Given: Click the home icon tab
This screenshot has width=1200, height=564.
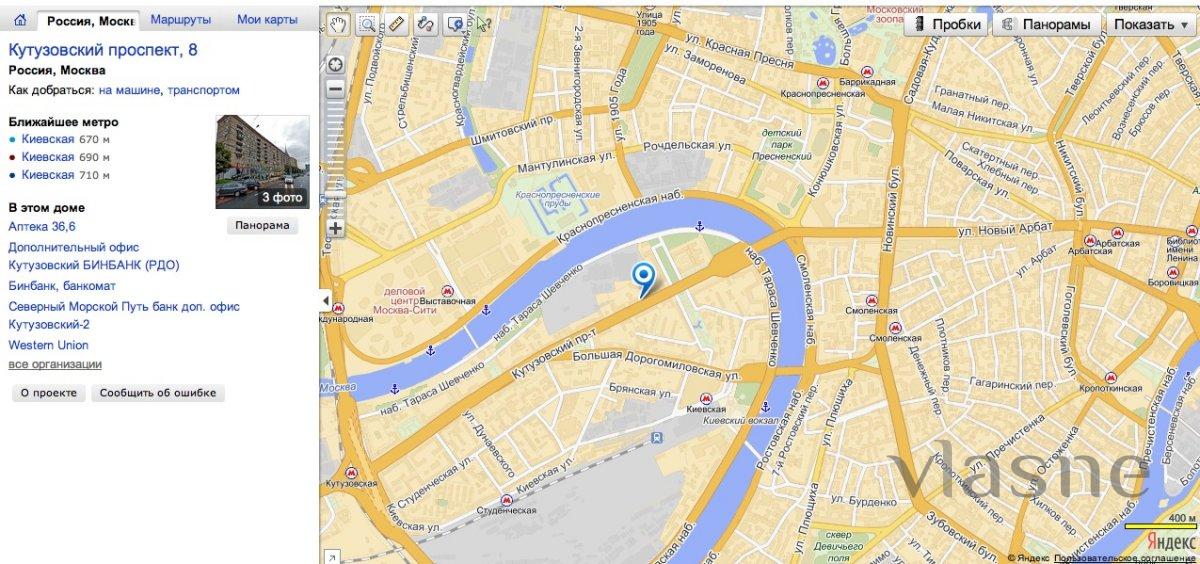Looking at the screenshot, I should 19,20.
